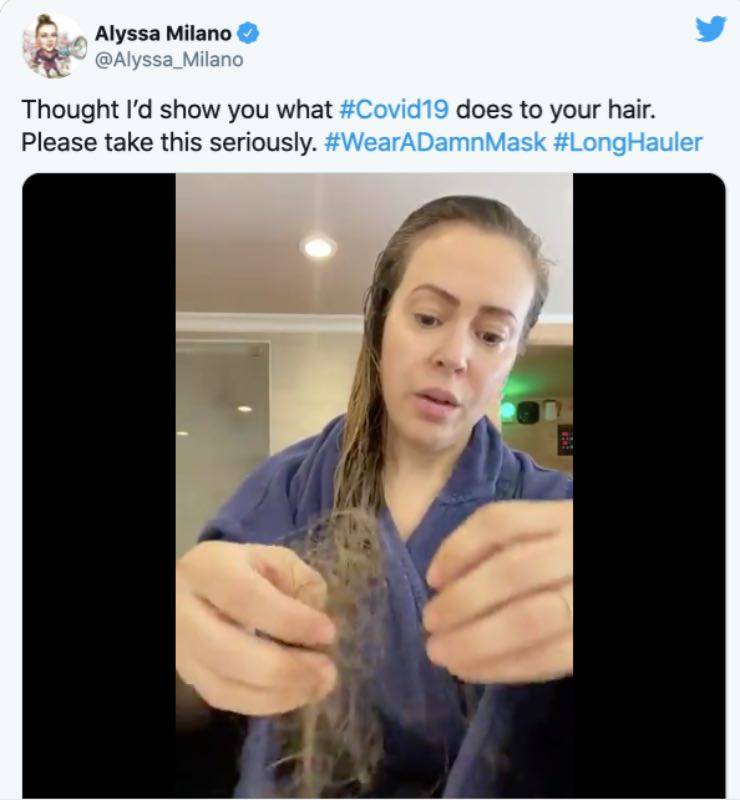Click the blue verified badge icon

click(249, 34)
